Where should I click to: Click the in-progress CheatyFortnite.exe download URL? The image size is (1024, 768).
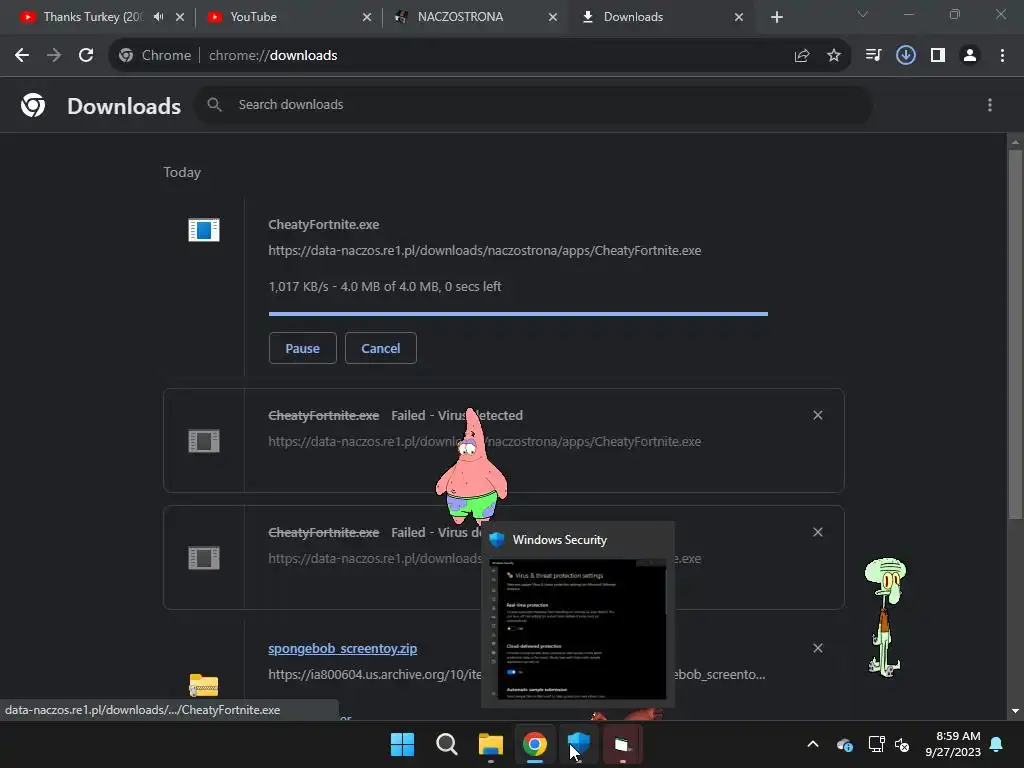pos(485,251)
